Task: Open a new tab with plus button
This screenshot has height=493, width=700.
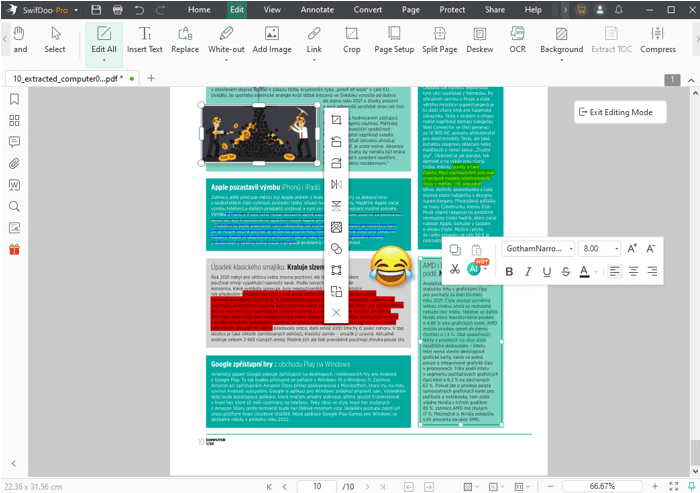Action: pyautogui.click(x=151, y=79)
